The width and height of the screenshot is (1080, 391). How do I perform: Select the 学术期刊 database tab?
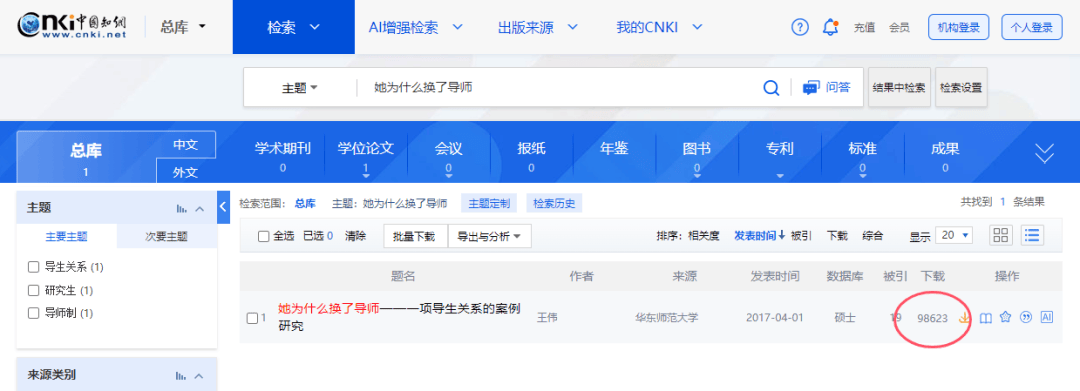[x=283, y=156]
